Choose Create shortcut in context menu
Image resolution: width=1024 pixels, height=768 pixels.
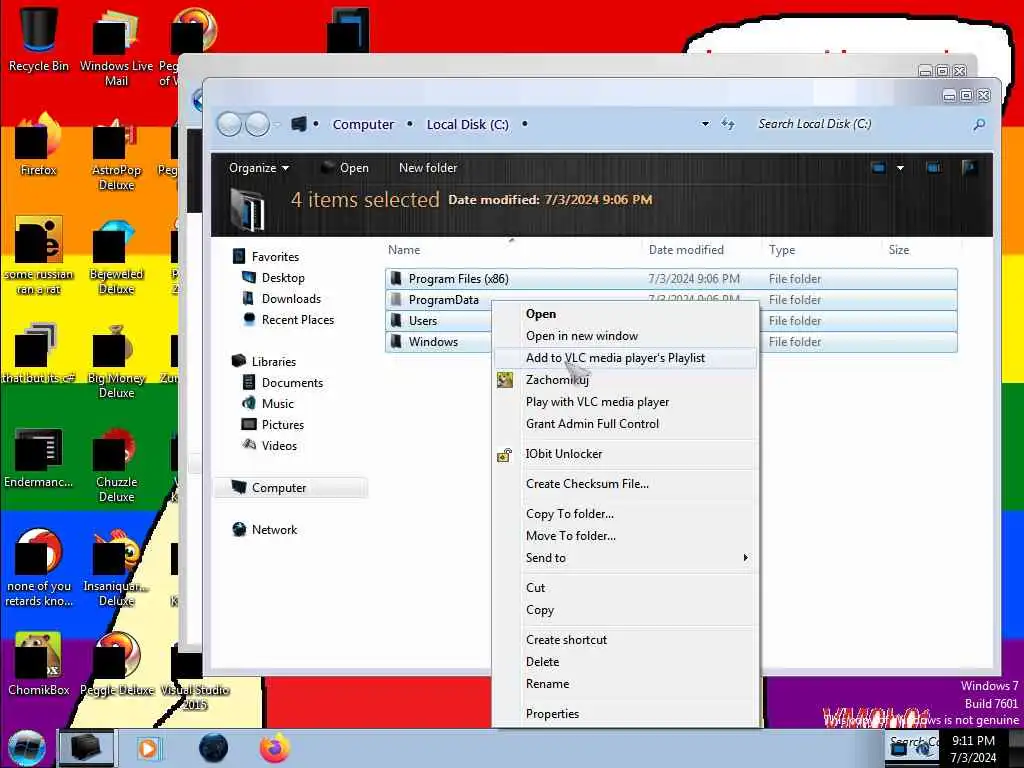pos(626,640)
